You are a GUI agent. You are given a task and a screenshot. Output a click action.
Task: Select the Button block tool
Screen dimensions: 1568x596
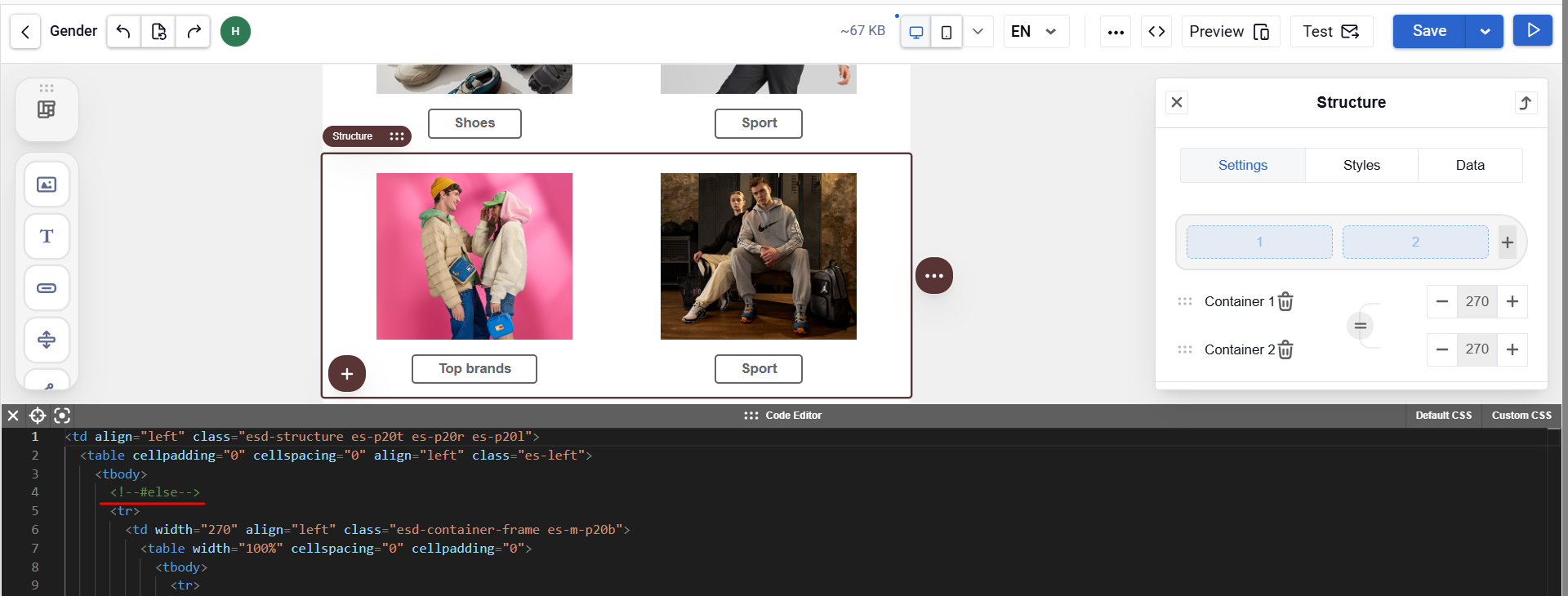click(47, 287)
